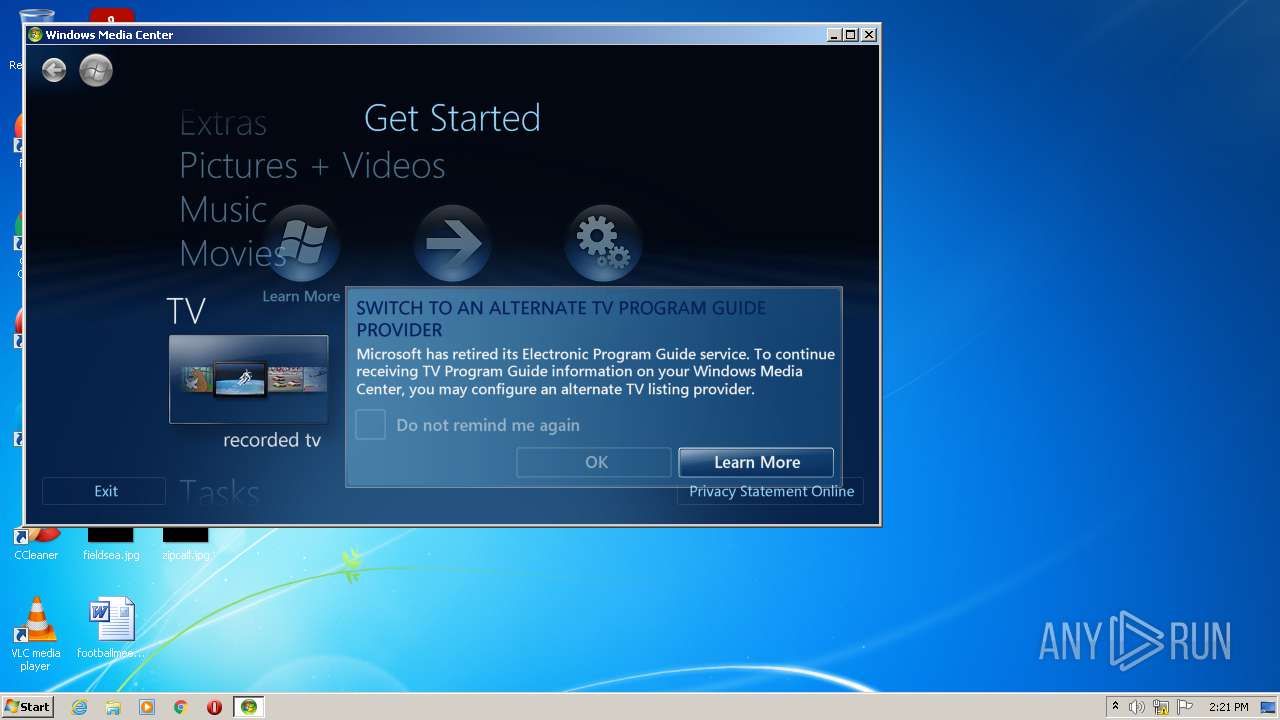This screenshot has width=1280, height=720.
Task: Select Pictures + Videos menu category
Action: point(312,165)
